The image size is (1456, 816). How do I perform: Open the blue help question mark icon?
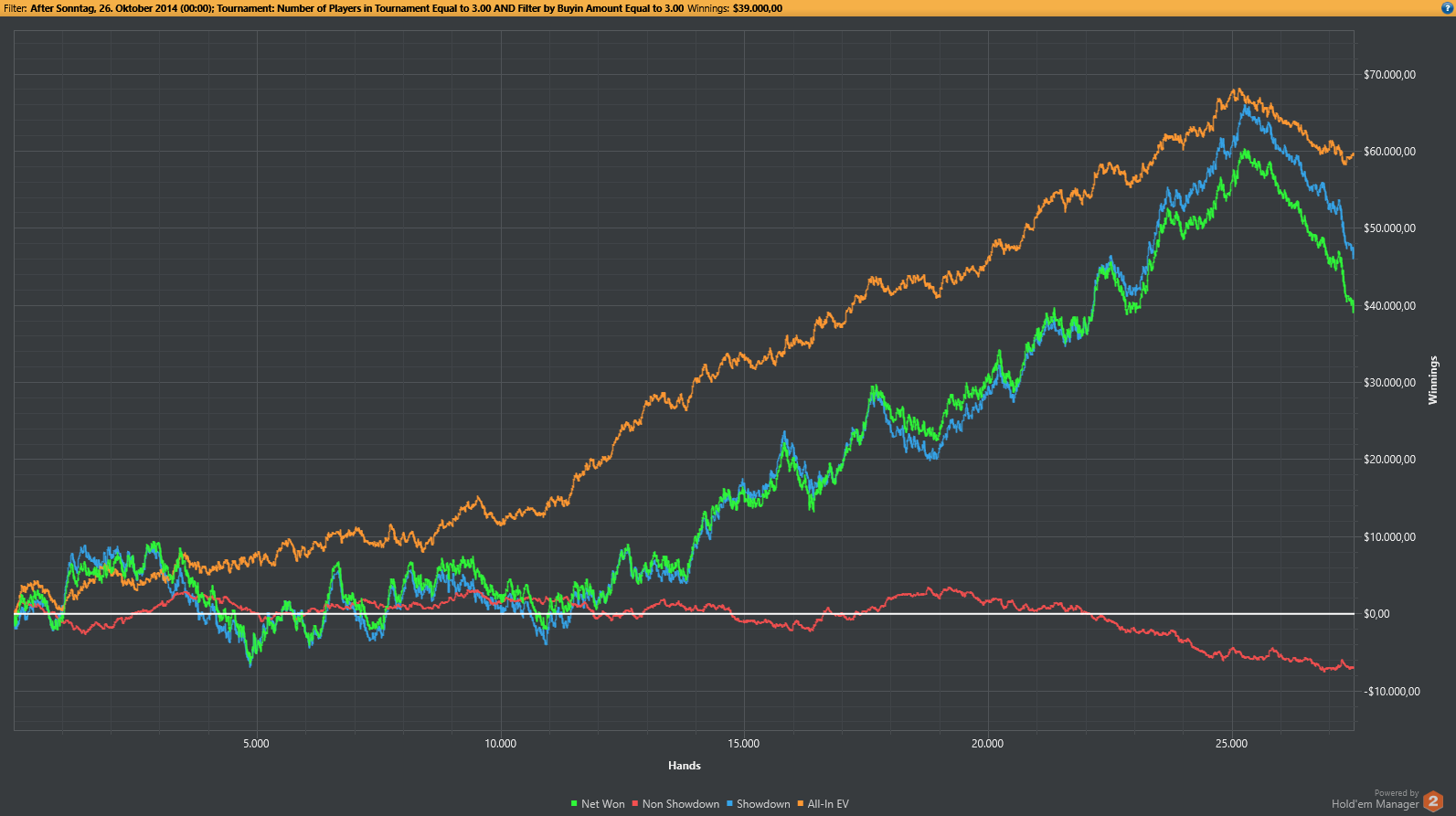pyautogui.click(x=1446, y=7)
